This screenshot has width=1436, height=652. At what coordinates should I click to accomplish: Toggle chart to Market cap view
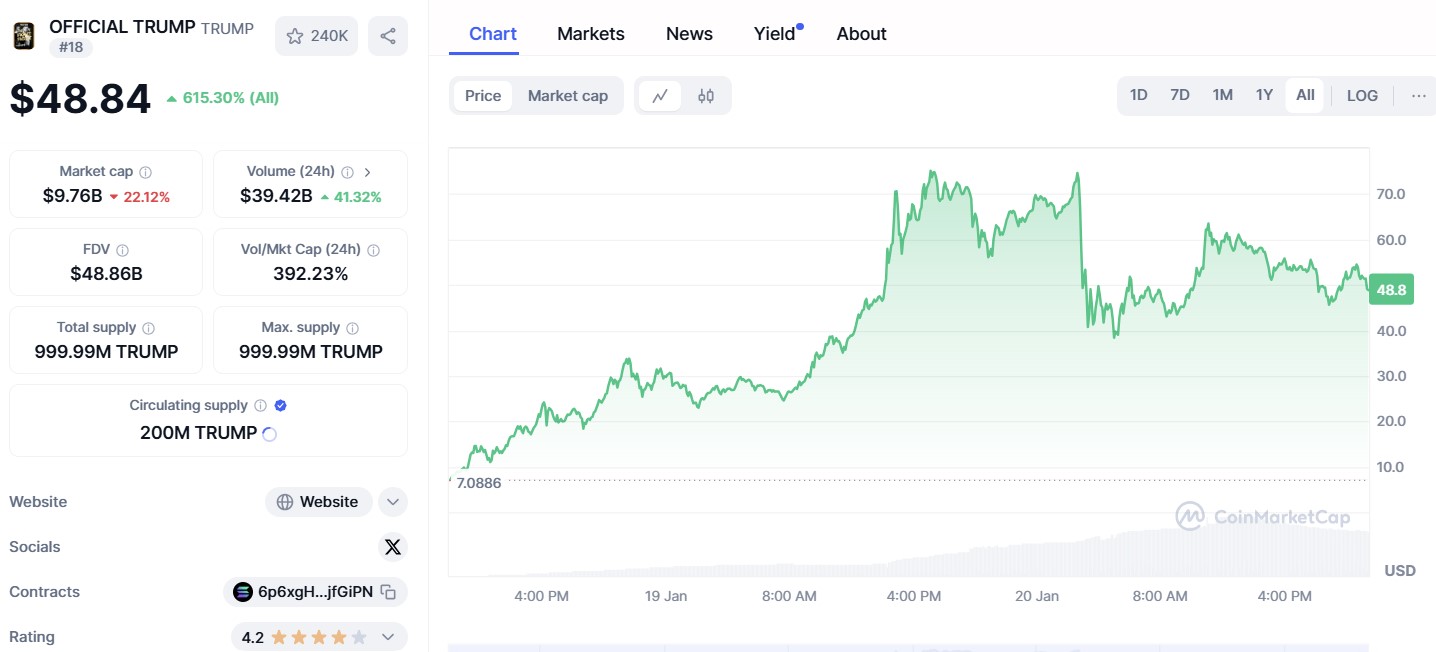[x=567, y=96]
